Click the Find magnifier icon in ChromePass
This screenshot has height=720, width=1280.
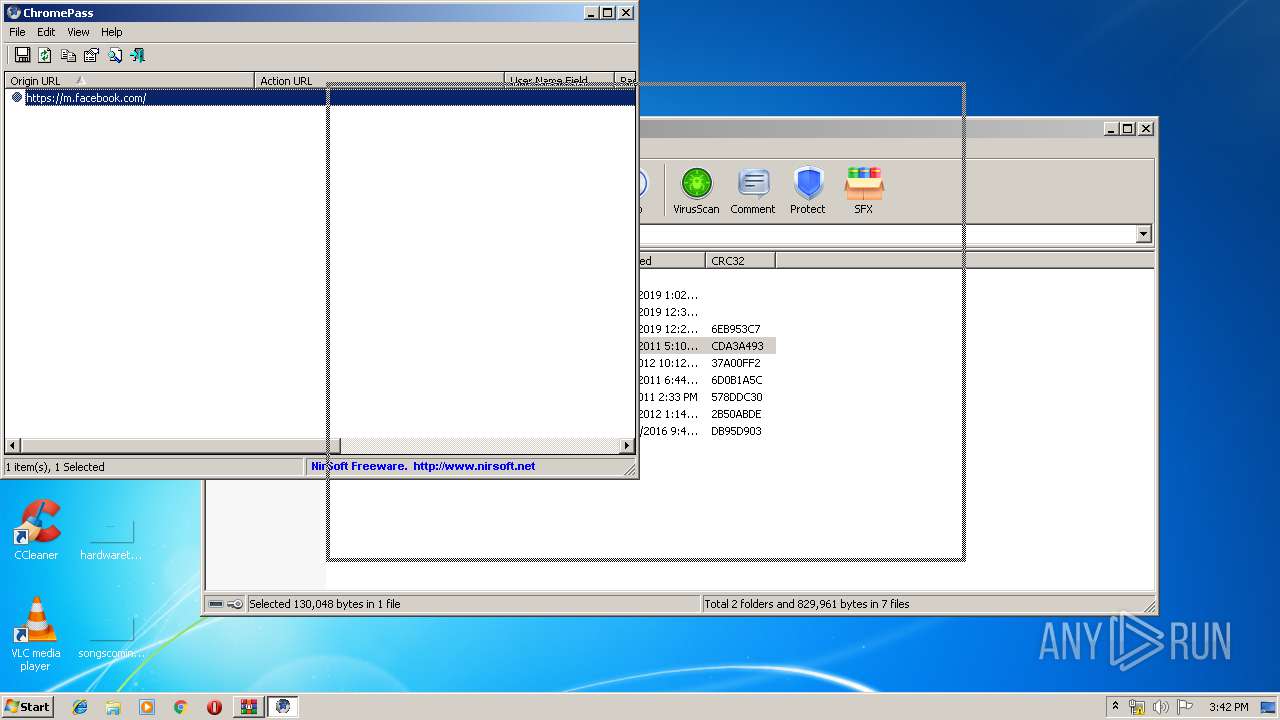[x=115, y=55]
